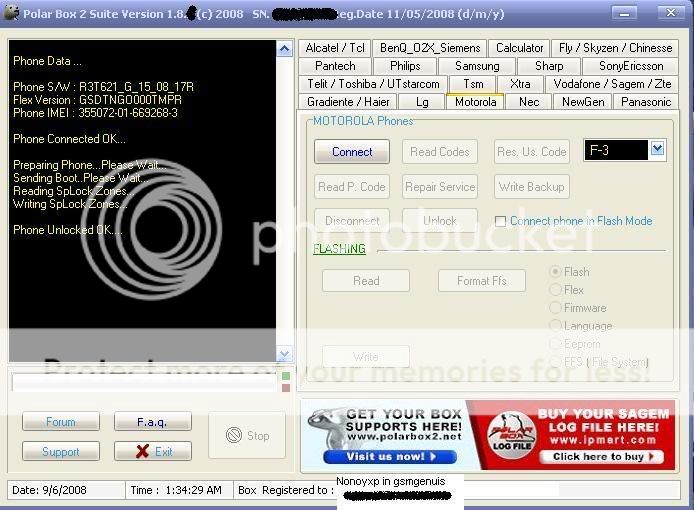
Task: Click the log scrollbar up arrow
Action: (x=284, y=49)
